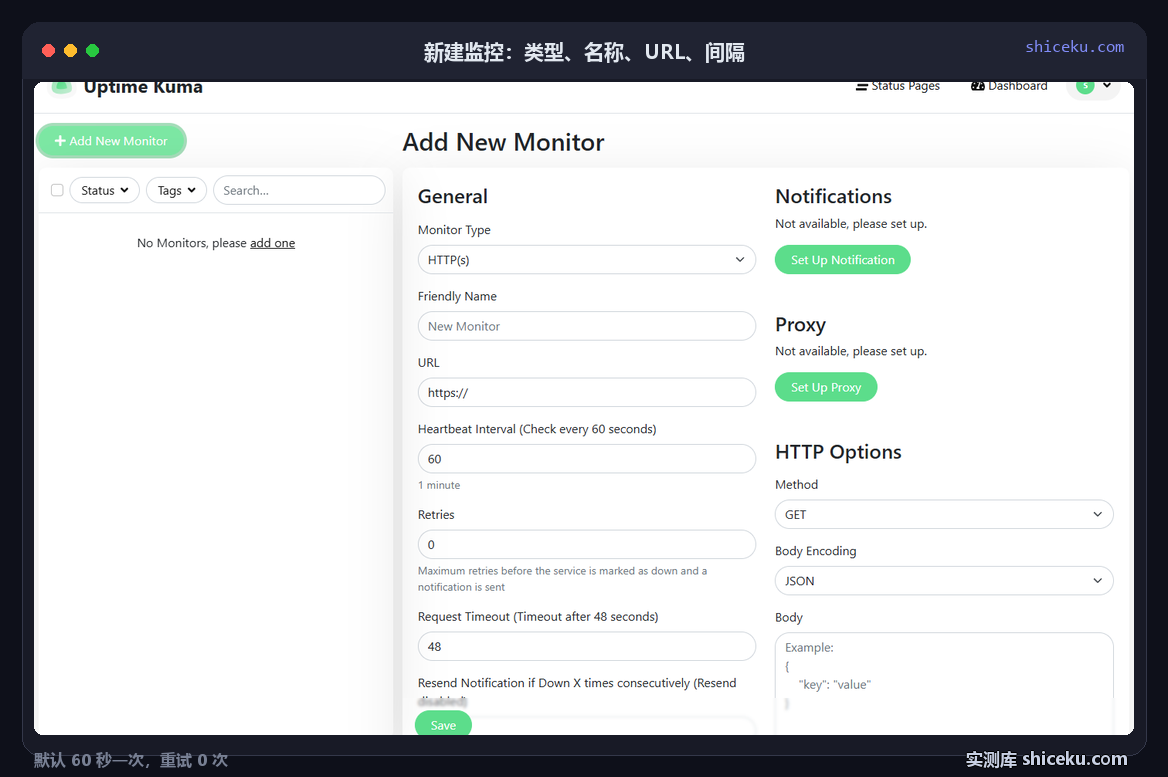Click the Uptime Kuma logo icon
Viewport: 1168px width, 777px height.
coord(62,88)
